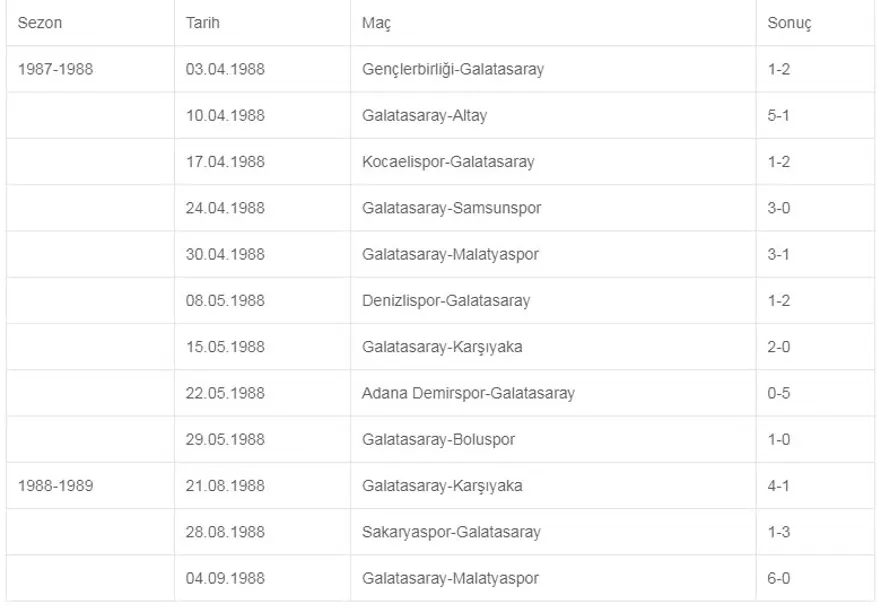Click the date 03.04.1988

tap(225, 70)
